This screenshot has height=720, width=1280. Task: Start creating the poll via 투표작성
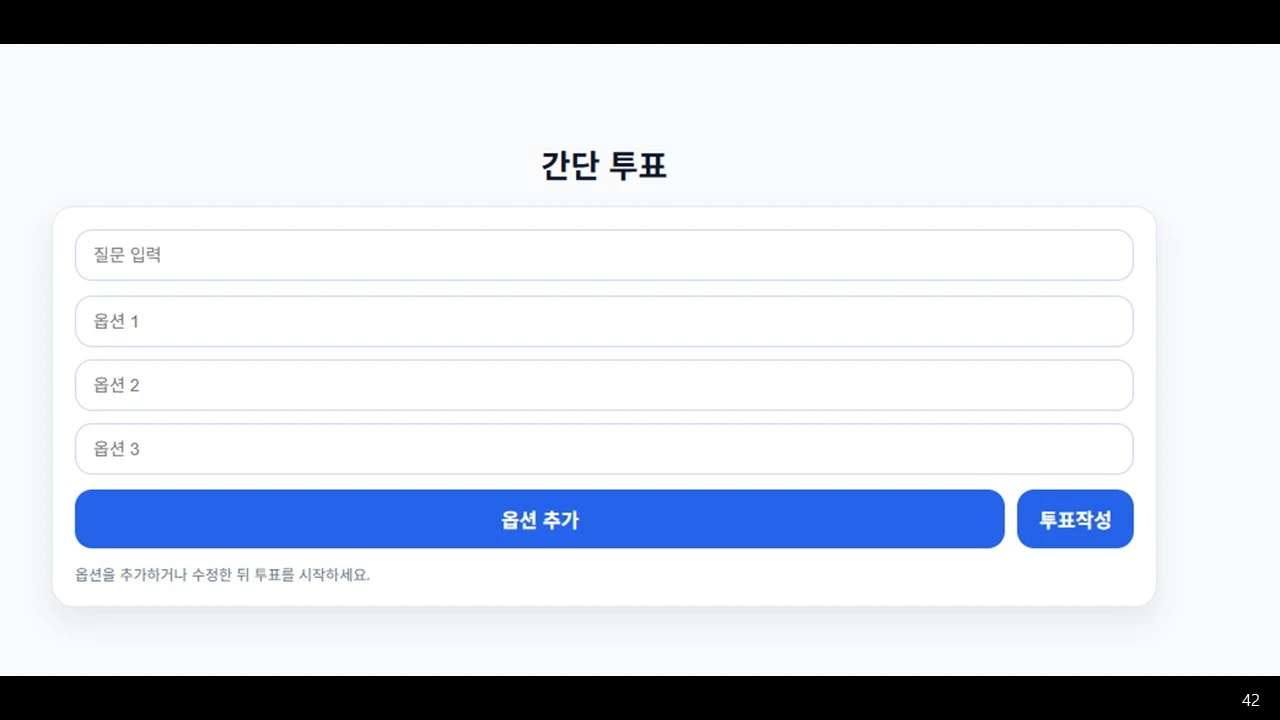tap(1075, 519)
